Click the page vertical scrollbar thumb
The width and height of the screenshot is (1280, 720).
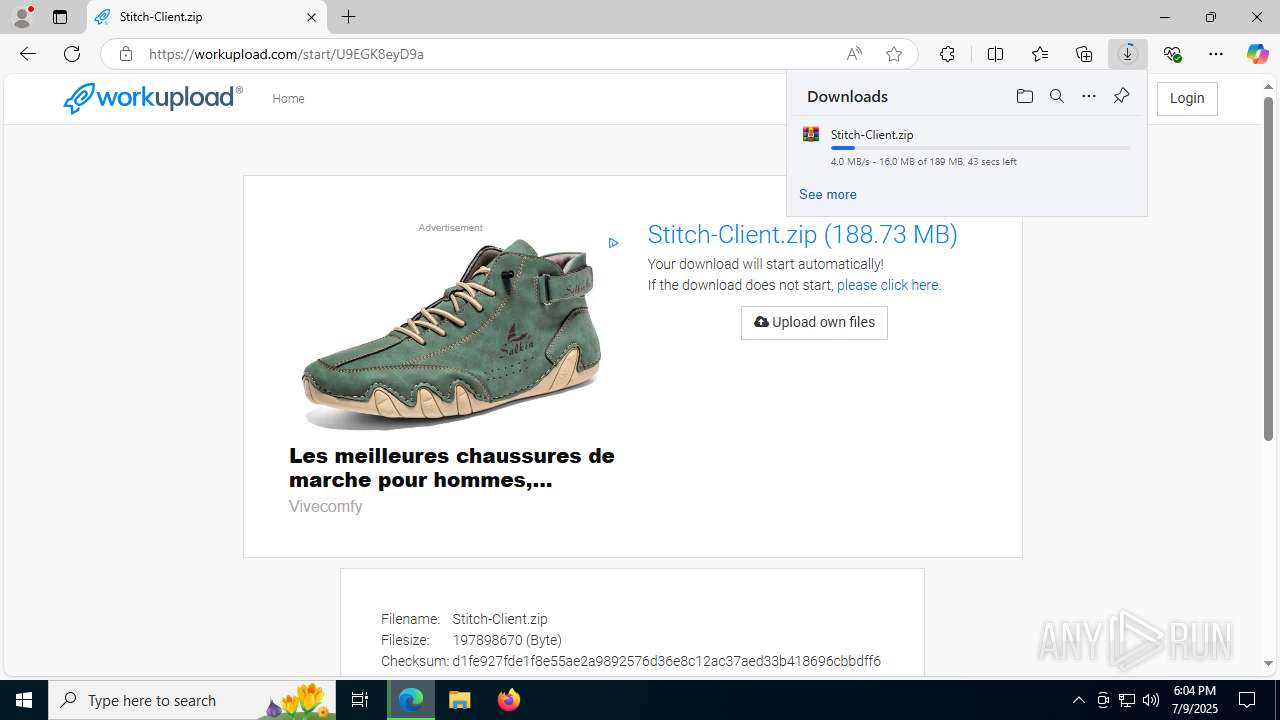click(x=1268, y=268)
